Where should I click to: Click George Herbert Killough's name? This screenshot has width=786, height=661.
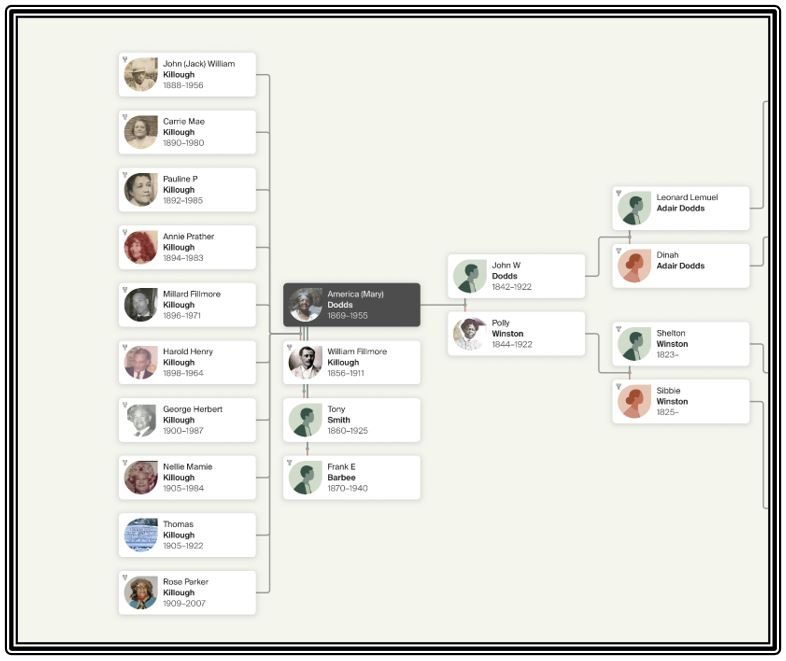(x=193, y=415)
